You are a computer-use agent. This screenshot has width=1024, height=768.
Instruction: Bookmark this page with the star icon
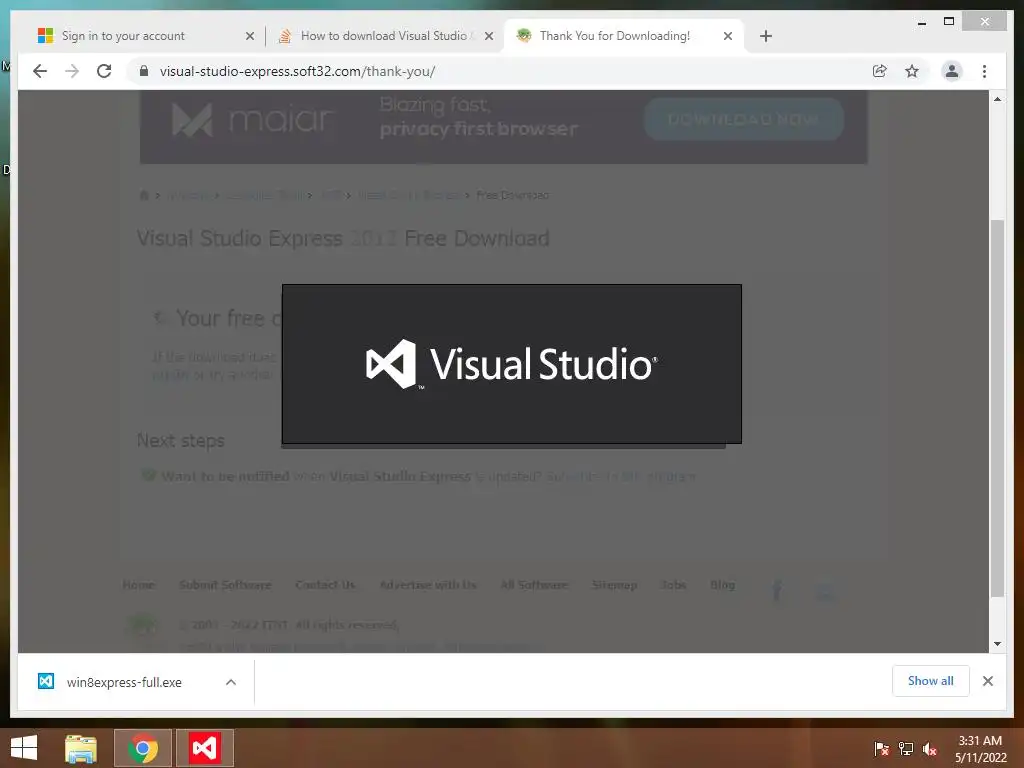click(912, 71)
